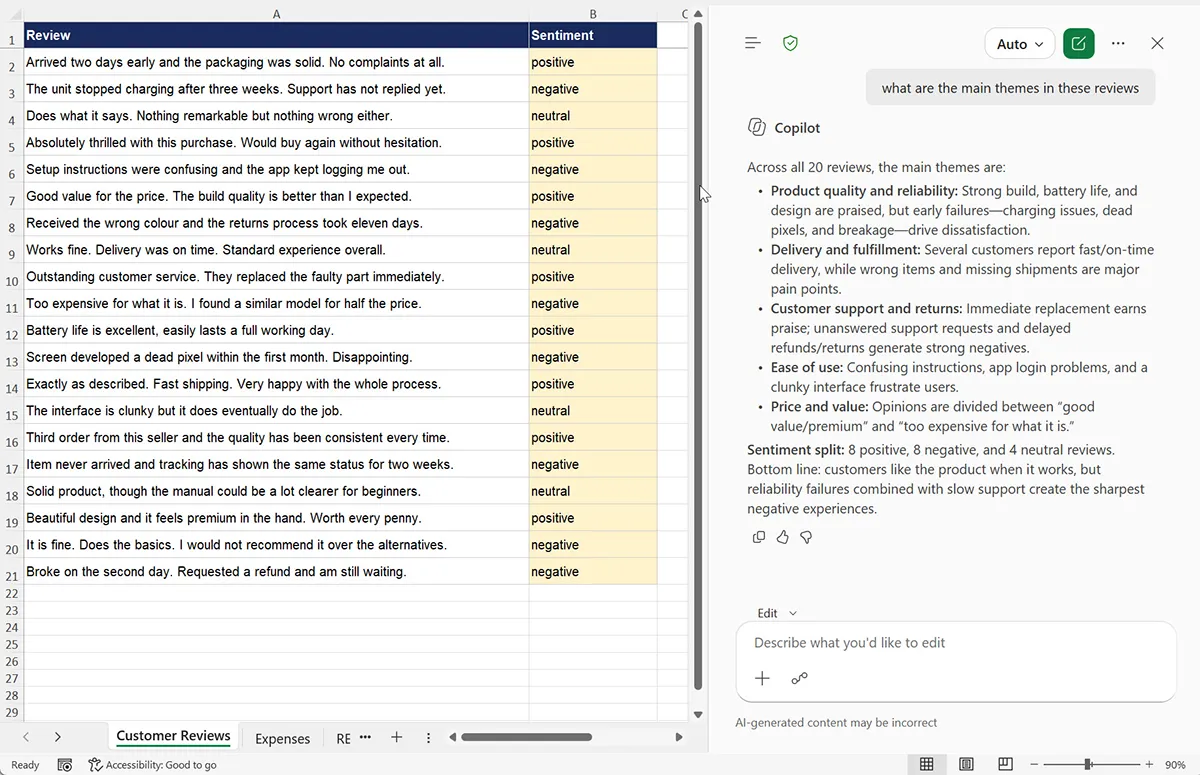Click the horizontal scrollbar left arrow
The image size is (1200, 775).
tap(452, 737)
